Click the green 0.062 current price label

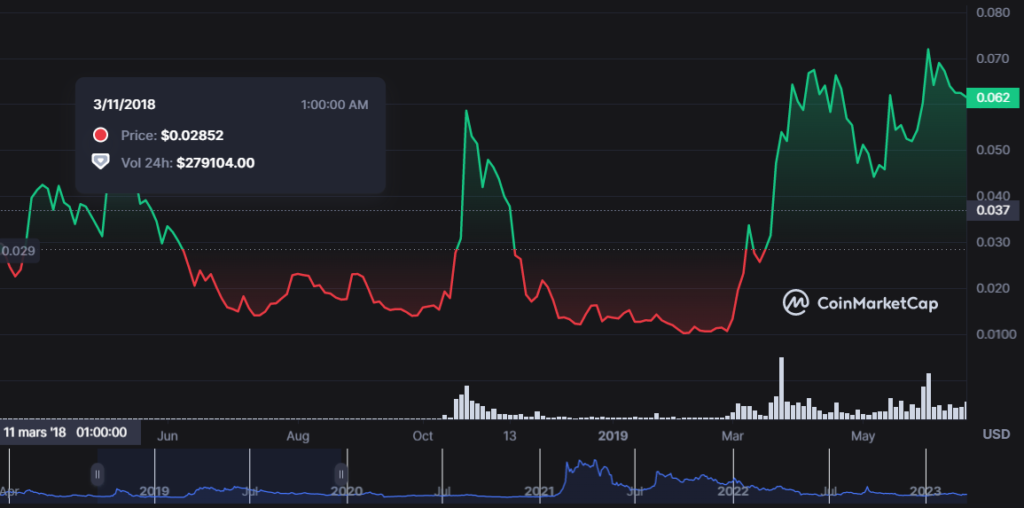993,98
